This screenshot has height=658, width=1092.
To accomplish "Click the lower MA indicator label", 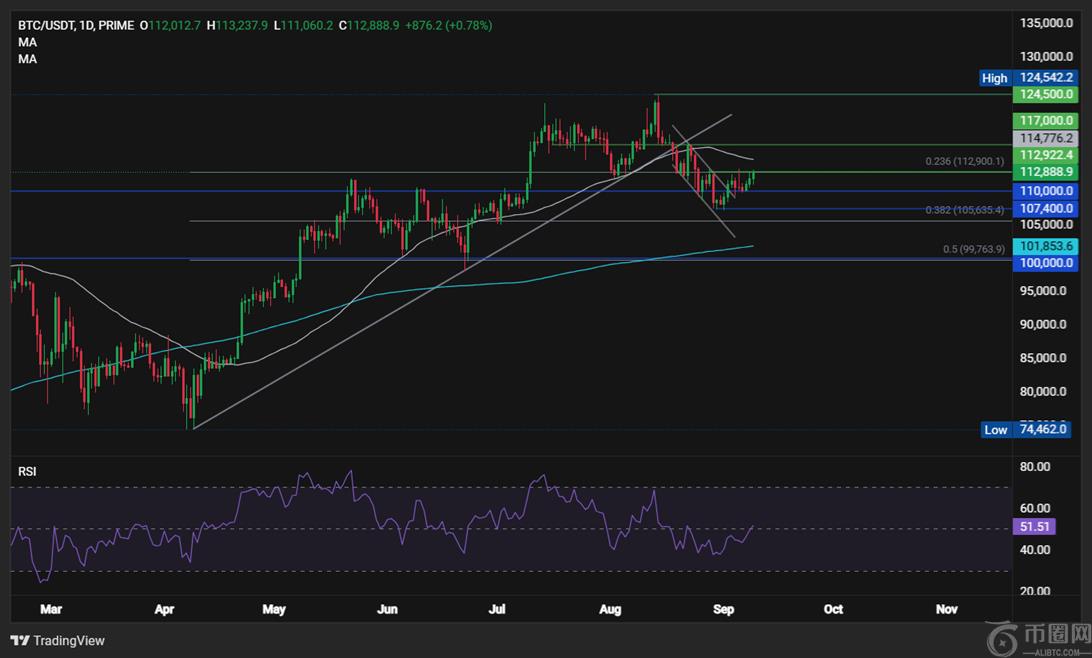I will pyautogui.click(x=27, y=59).
